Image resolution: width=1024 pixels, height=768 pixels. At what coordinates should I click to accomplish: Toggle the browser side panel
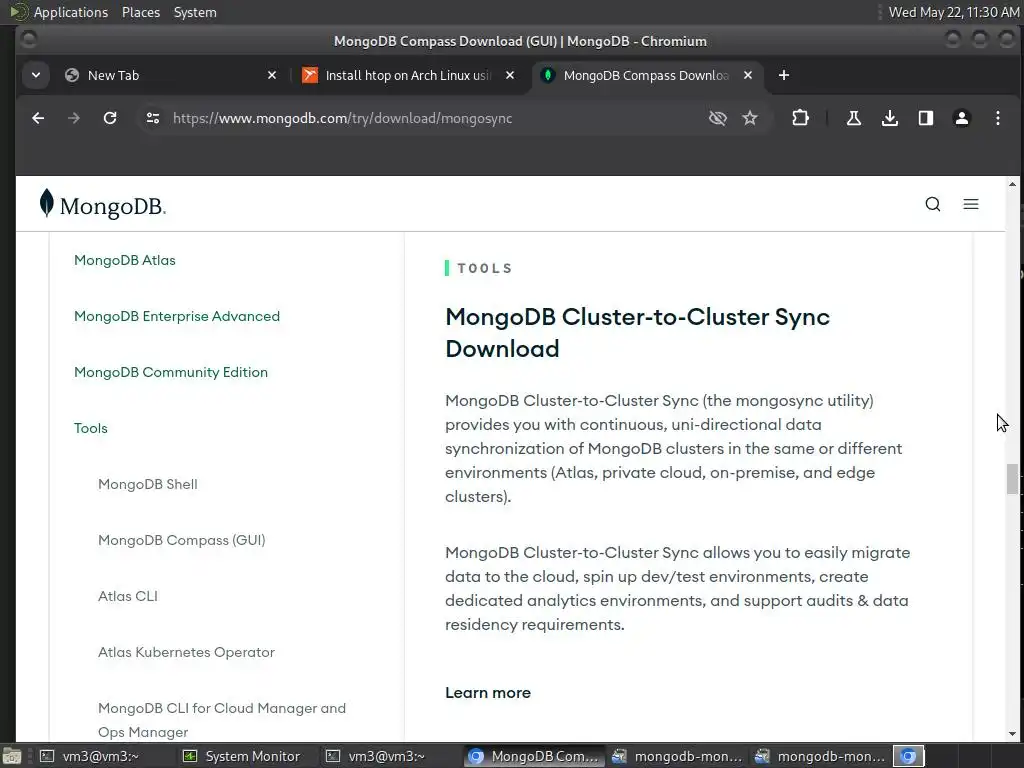[x=925, y=118]
